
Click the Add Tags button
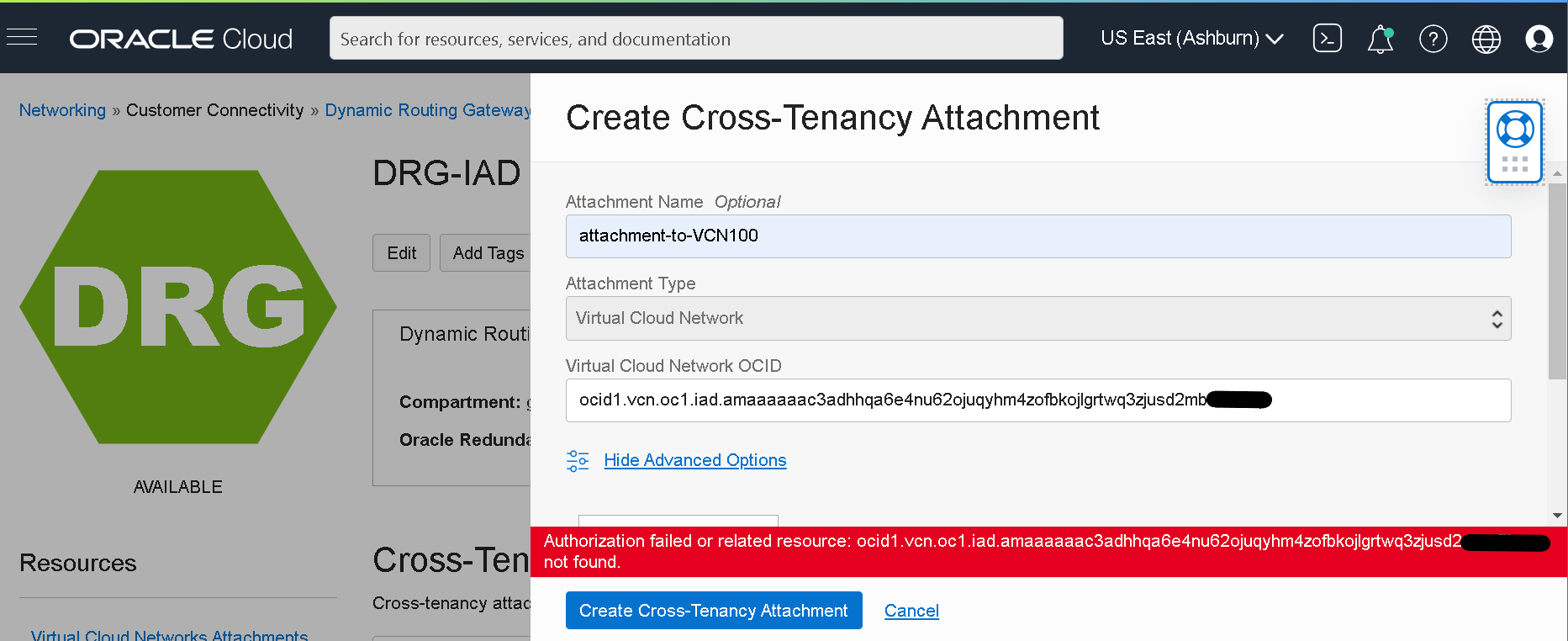(x=488, y=253)
